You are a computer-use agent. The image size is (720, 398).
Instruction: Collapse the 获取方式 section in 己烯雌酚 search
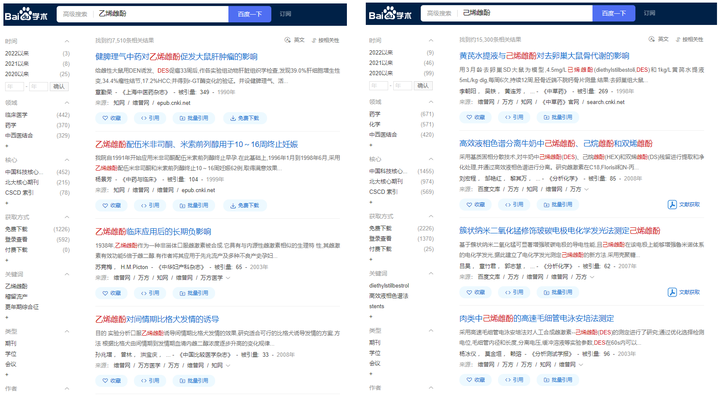[x=431, y=216]
